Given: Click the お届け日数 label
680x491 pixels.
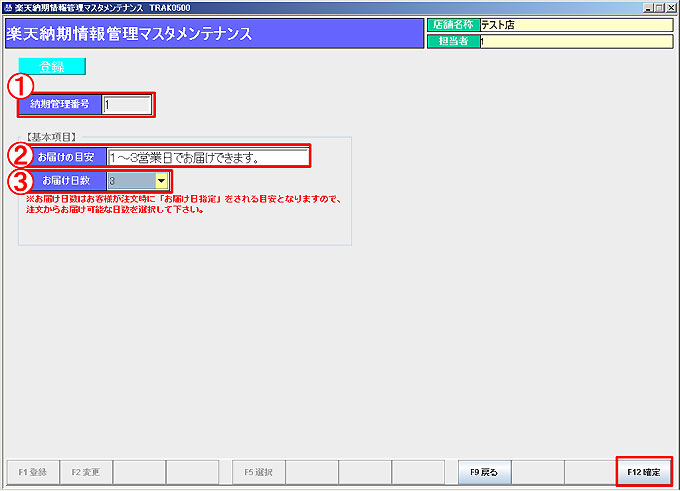Looking at the screenshot, I should [65, 181].
